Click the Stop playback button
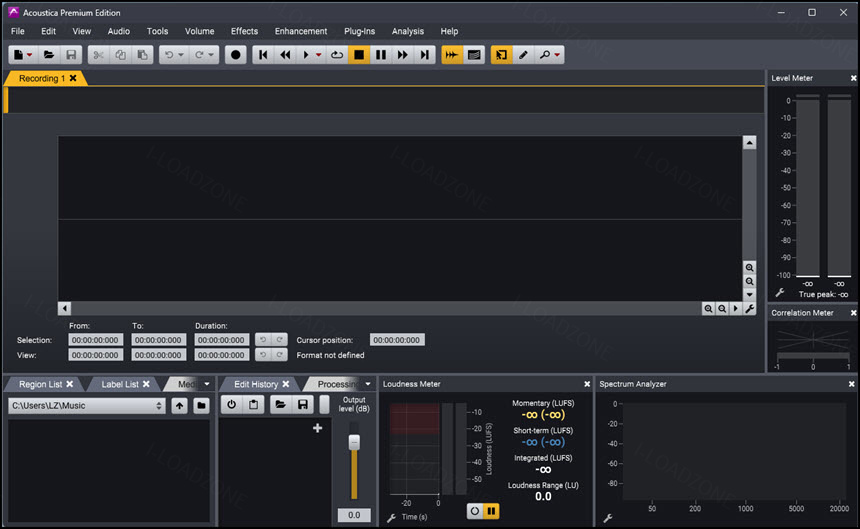The width and height of the screenshot is (860, 529). 359,55
